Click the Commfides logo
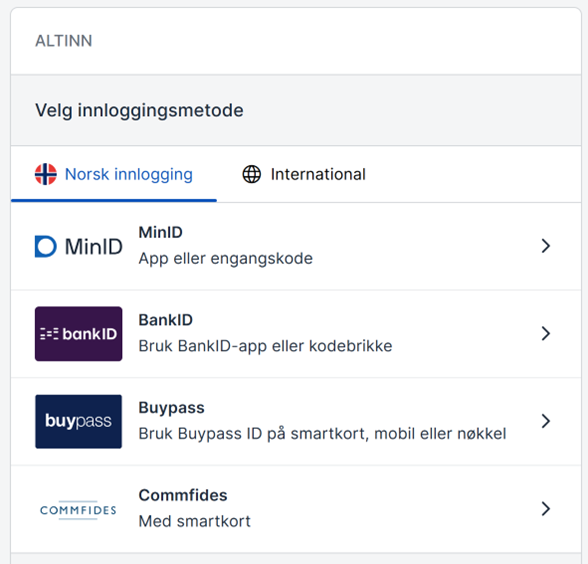 click(x=78, y=510)
